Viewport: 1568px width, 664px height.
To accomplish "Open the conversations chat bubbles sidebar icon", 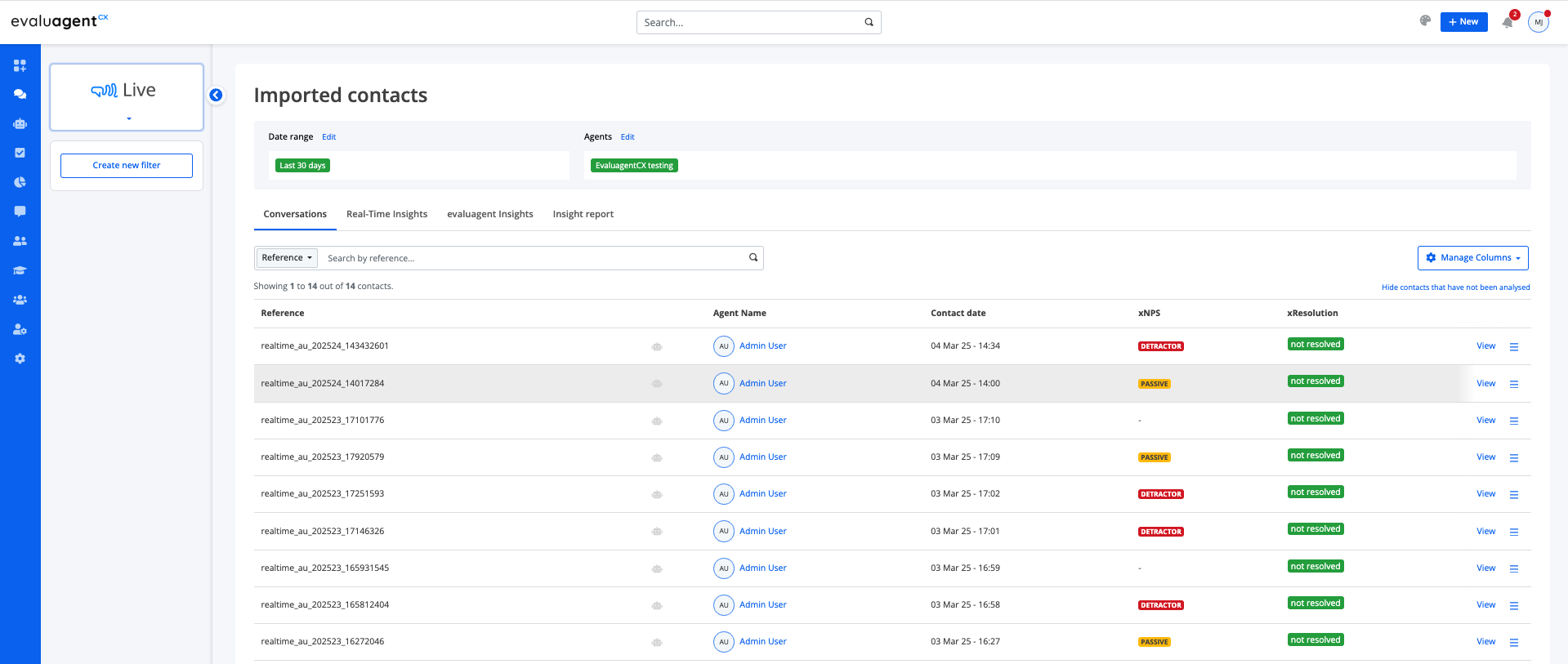I will 20,95.
